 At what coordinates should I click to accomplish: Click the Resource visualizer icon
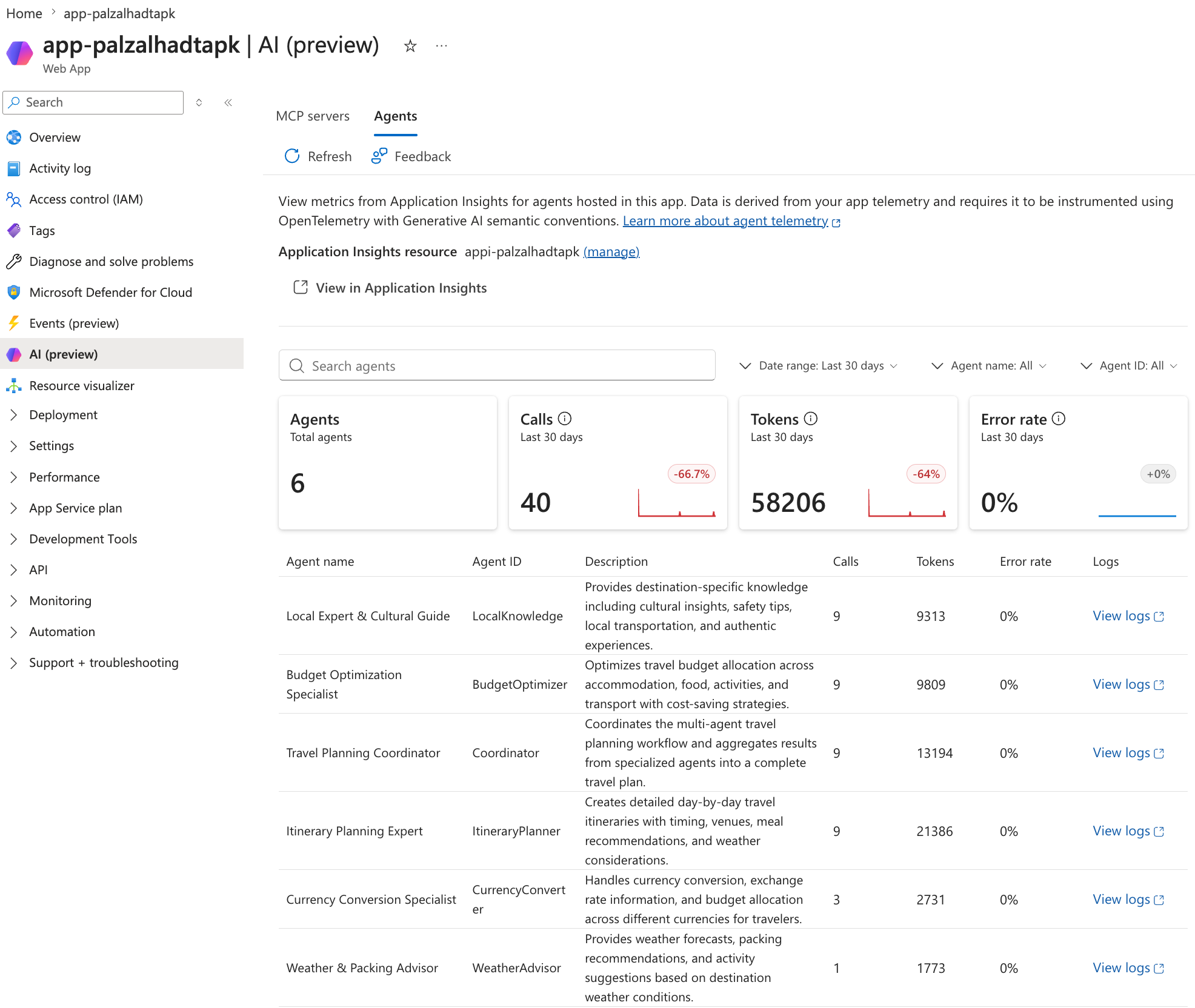[14, 386]
